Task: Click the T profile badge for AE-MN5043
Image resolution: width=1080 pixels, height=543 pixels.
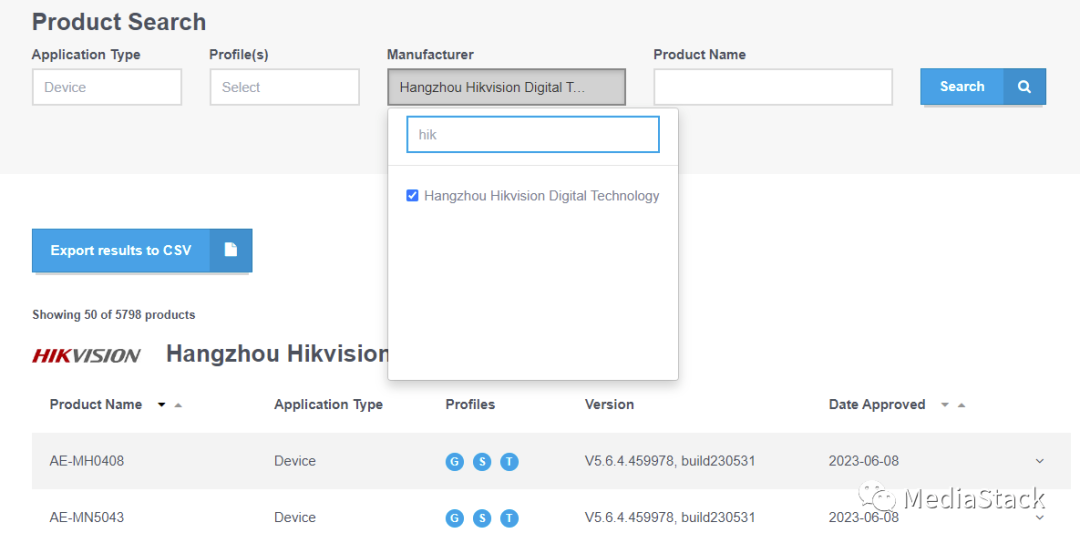Action: pyautogui.click(x=509, y=518)
